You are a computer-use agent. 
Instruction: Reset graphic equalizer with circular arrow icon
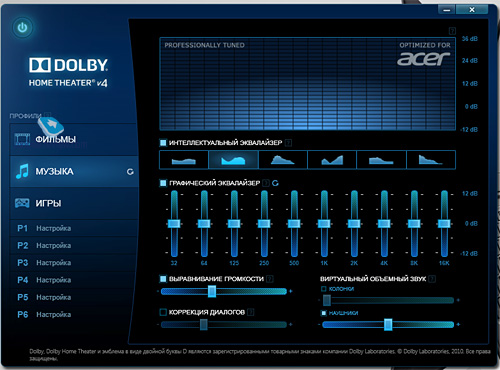(x=275, y=183)
